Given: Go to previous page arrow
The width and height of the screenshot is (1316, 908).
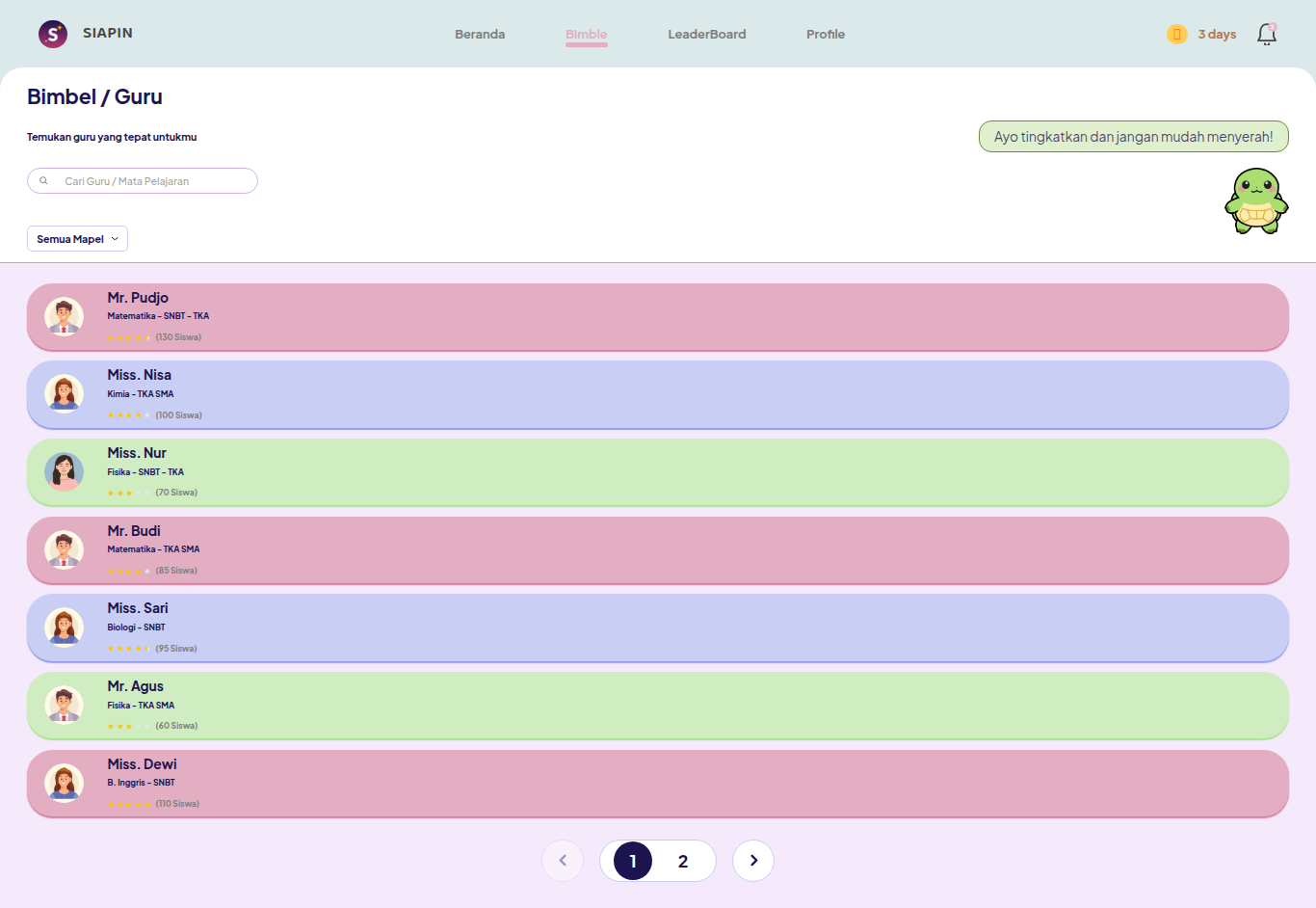Looking at the screenshot, I should pos(563,861).
